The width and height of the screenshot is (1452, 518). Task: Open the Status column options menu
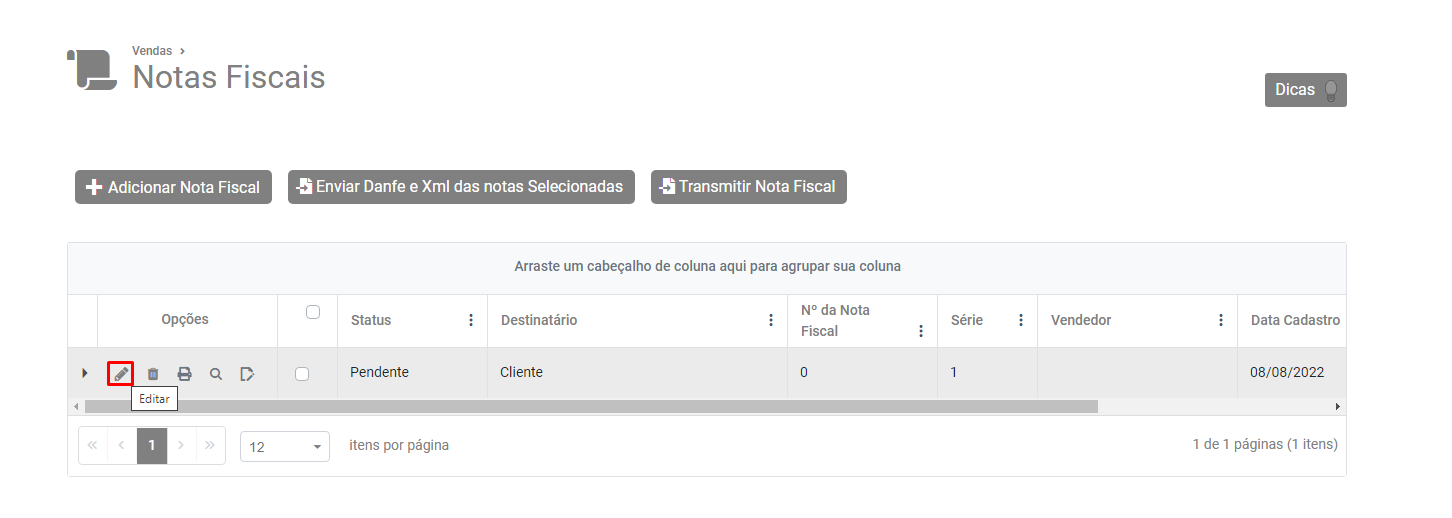471,320
